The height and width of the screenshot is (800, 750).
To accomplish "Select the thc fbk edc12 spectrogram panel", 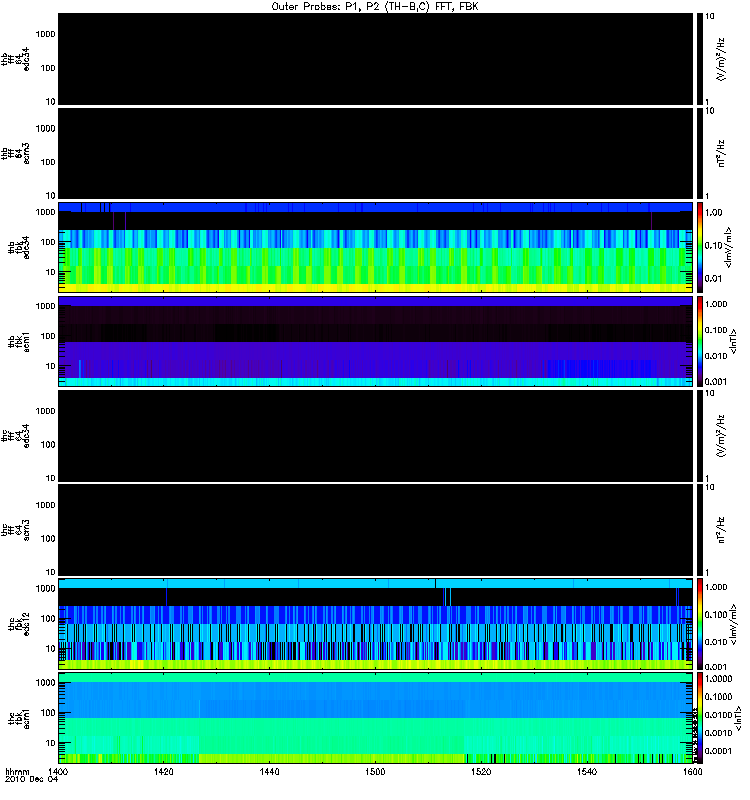I will pos(376,623).
